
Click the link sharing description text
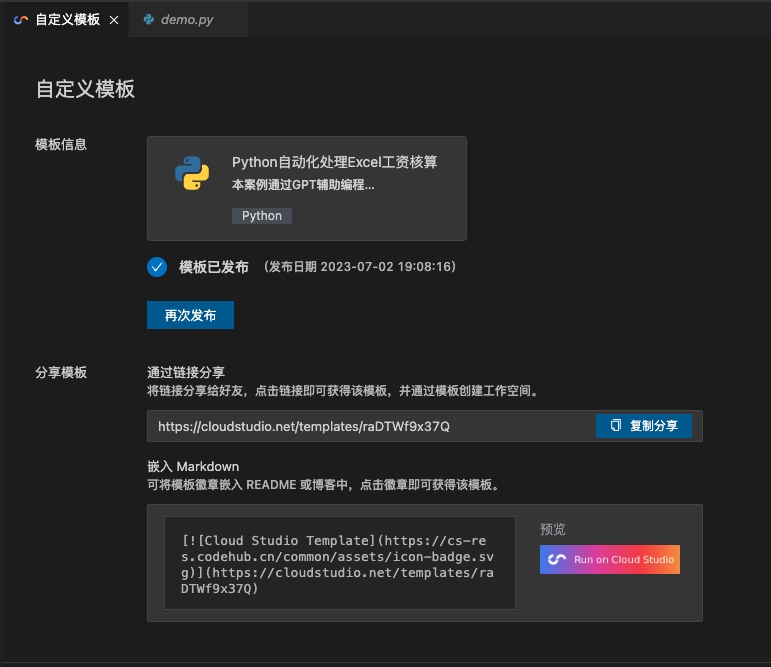click(343, 391)
